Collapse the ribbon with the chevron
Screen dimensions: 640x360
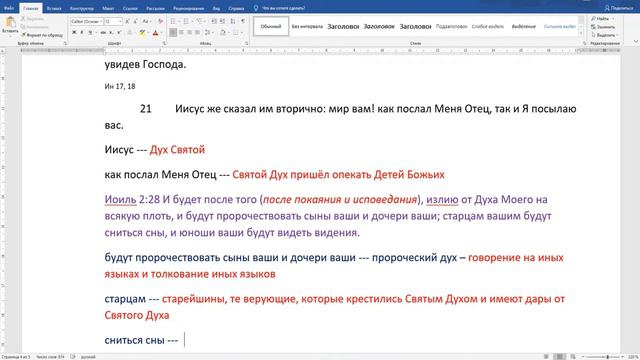pyautogui.click(x=636, y=42)
